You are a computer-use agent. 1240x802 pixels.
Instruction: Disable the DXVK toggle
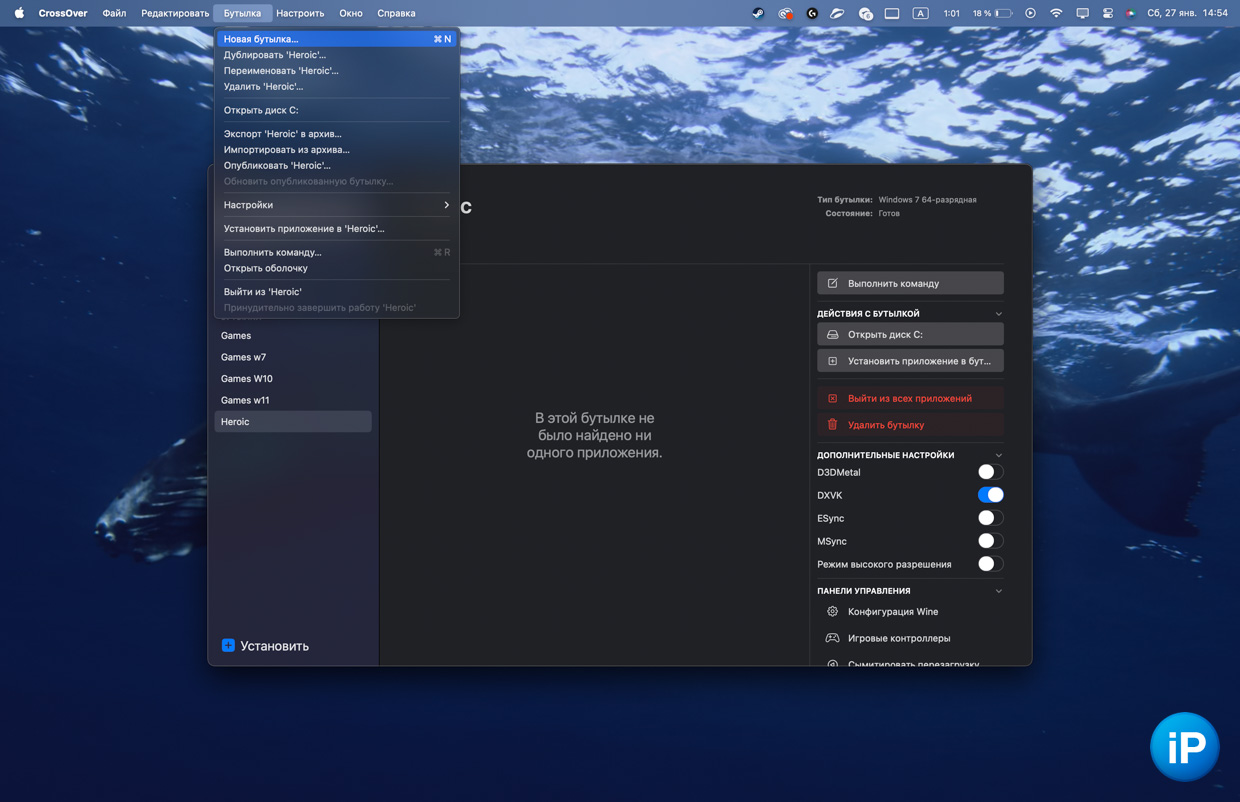[989, 495]
